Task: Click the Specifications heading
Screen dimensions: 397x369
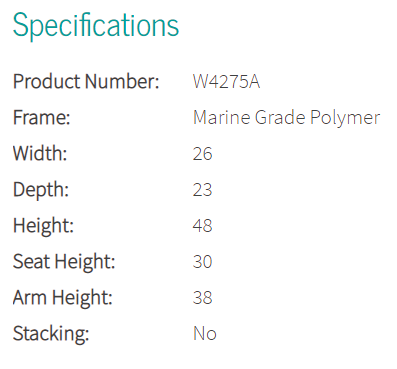Action: point(96,26)
